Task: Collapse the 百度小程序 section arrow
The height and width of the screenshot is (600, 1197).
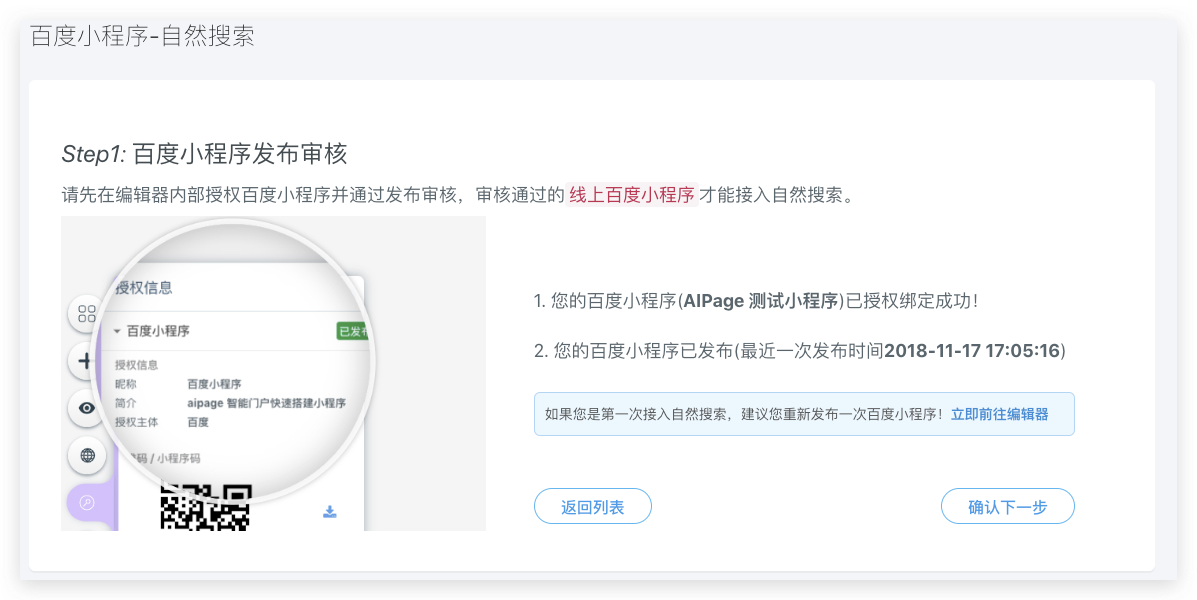Action: [x=117, y=331]
